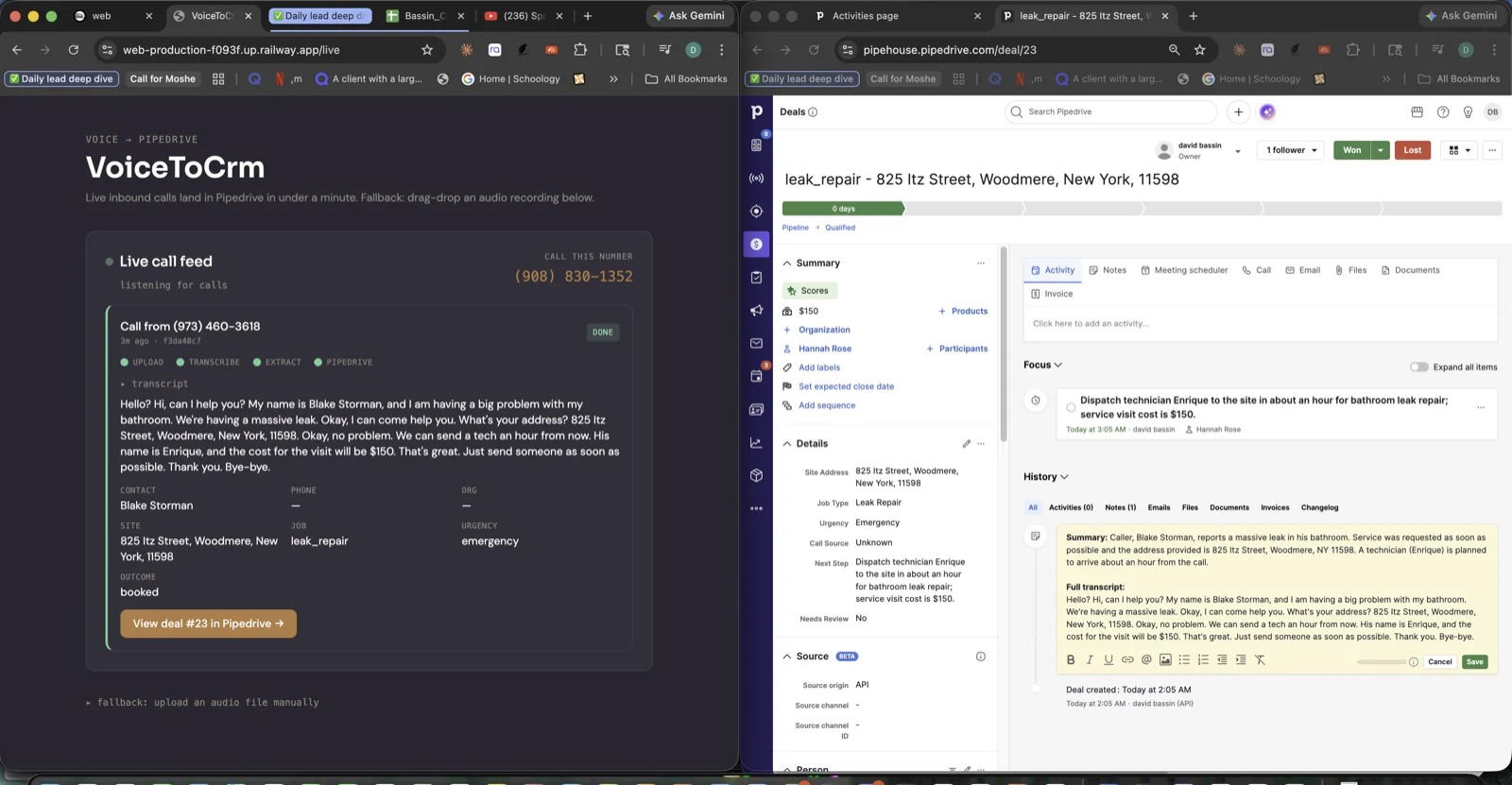Open the Meeting scheduler tab
This screenshot has width=1512, height=785.
click(x=1184, y=270)
